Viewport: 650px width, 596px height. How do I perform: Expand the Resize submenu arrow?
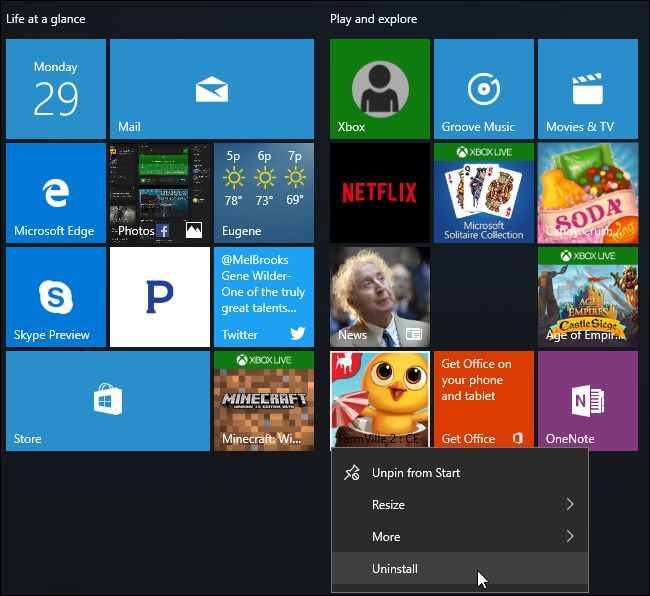570,504
